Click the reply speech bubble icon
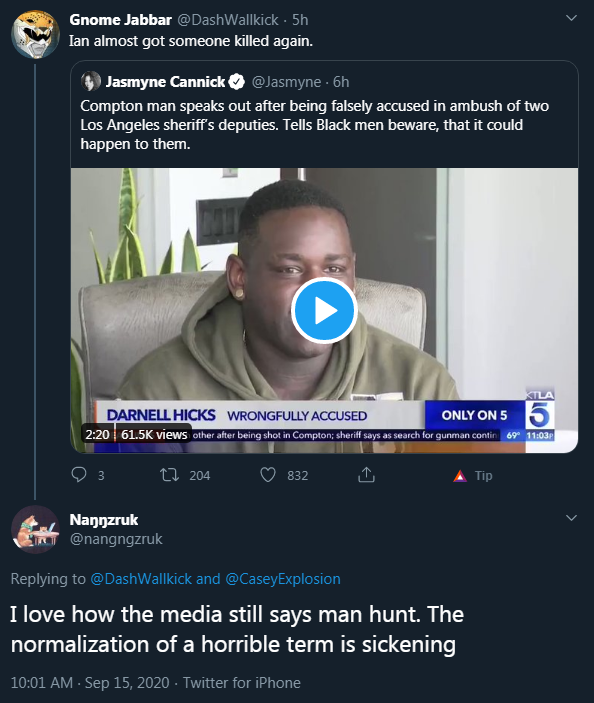 79,475
